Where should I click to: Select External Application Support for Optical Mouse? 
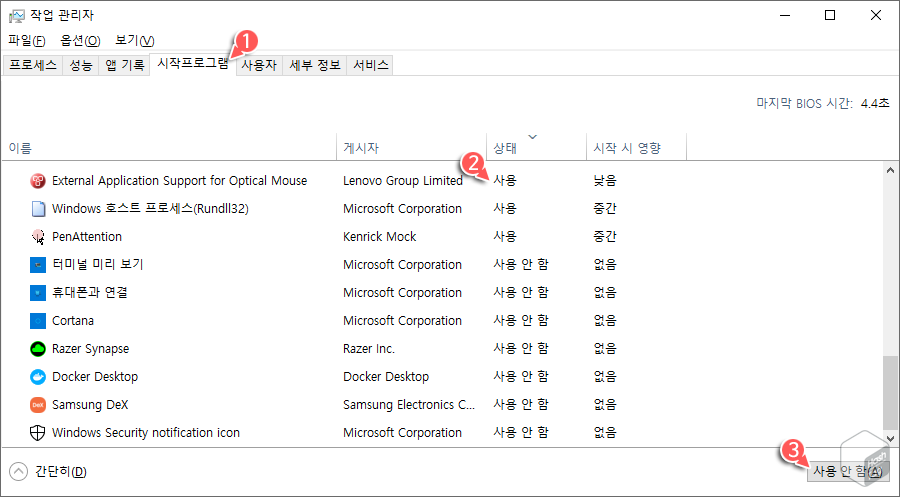pyautogui.click(x=179, y=181)
